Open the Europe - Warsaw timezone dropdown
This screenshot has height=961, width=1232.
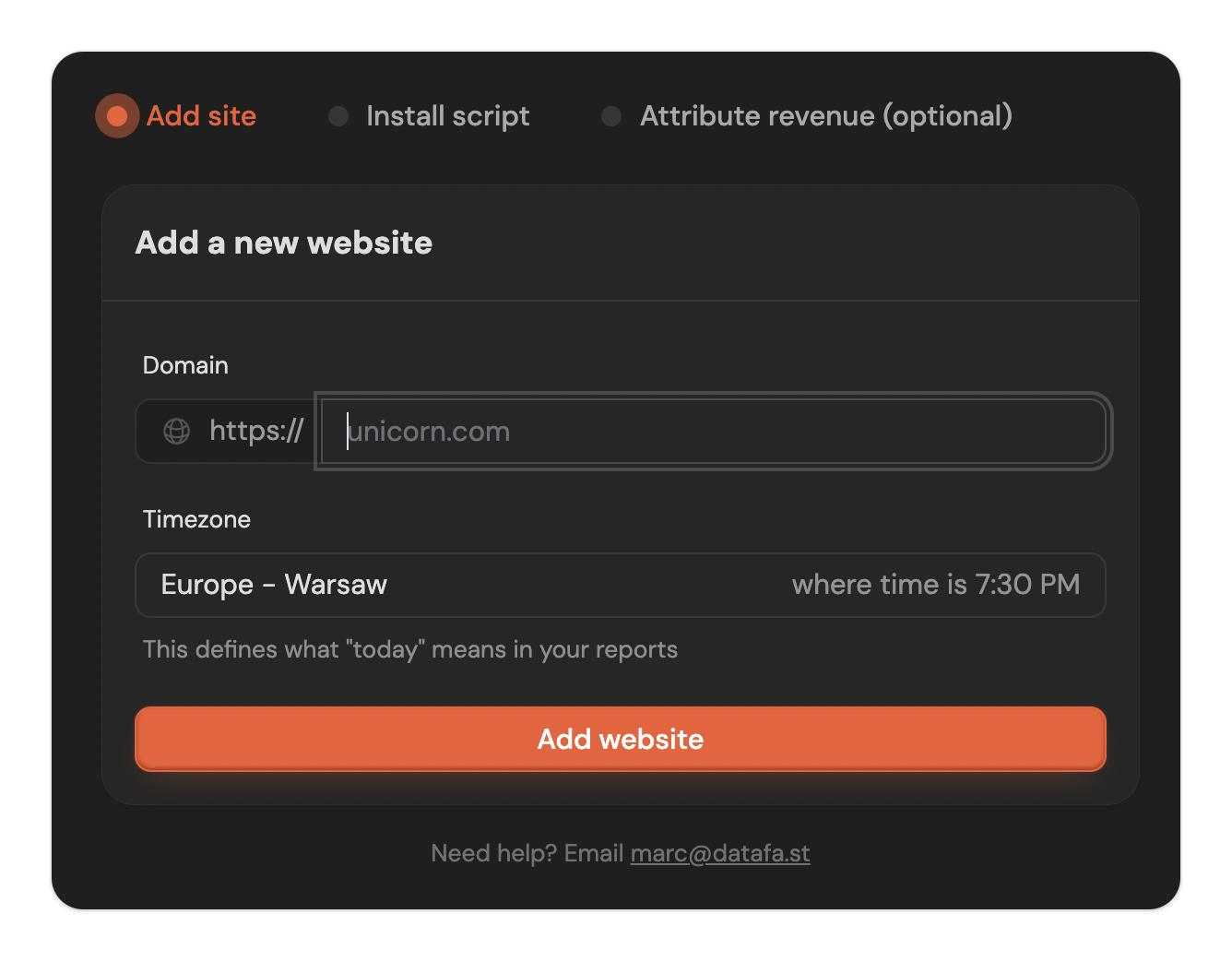(621, 585)
